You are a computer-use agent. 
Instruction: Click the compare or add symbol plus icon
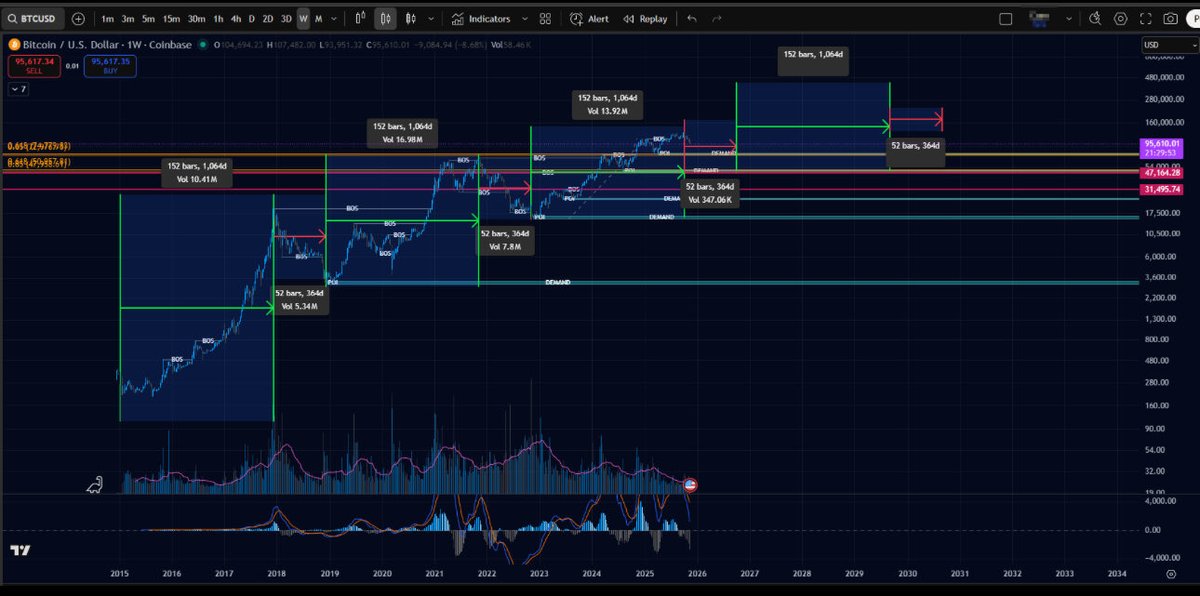[x=78, y=18]
